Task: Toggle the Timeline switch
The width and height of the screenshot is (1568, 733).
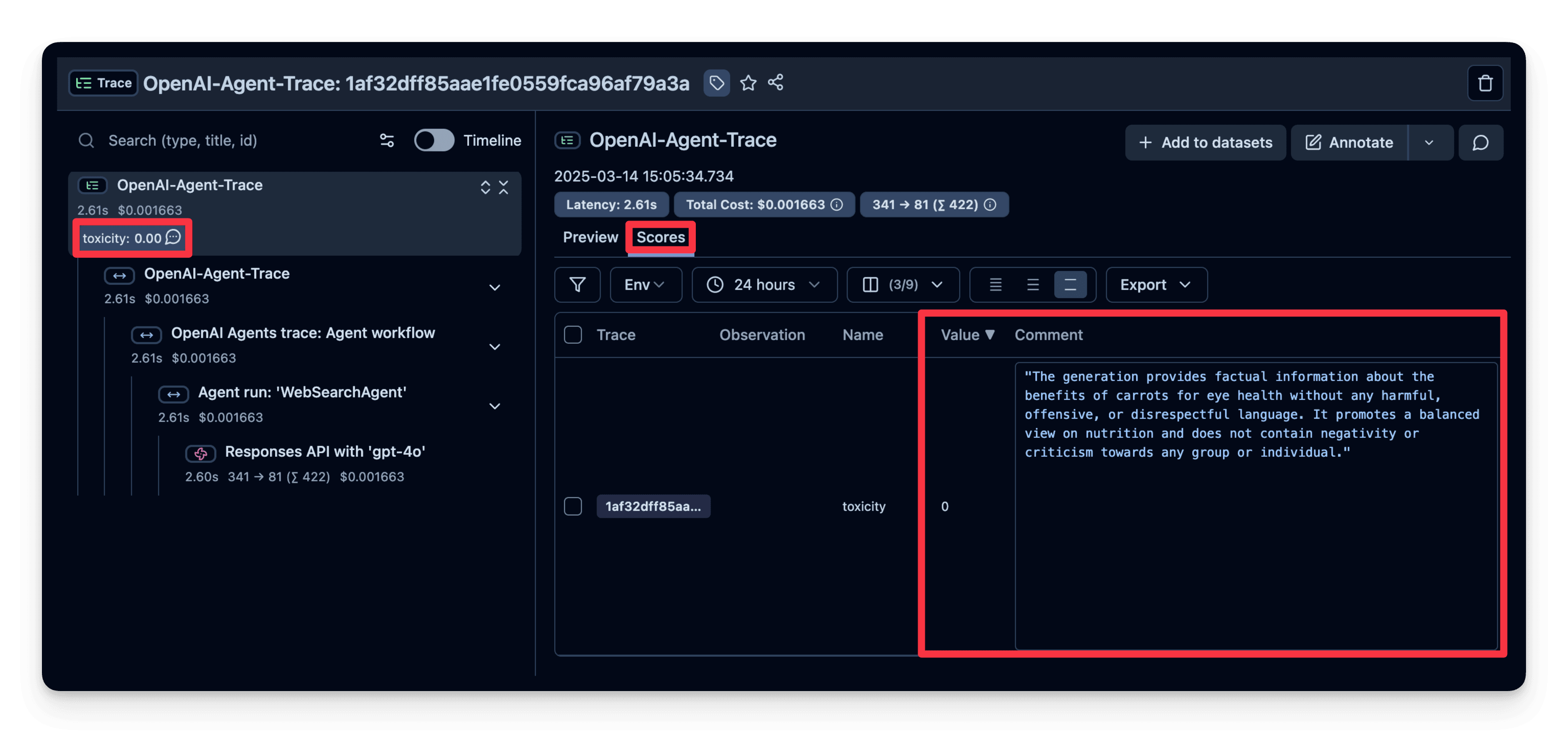Action: [434, 141]
